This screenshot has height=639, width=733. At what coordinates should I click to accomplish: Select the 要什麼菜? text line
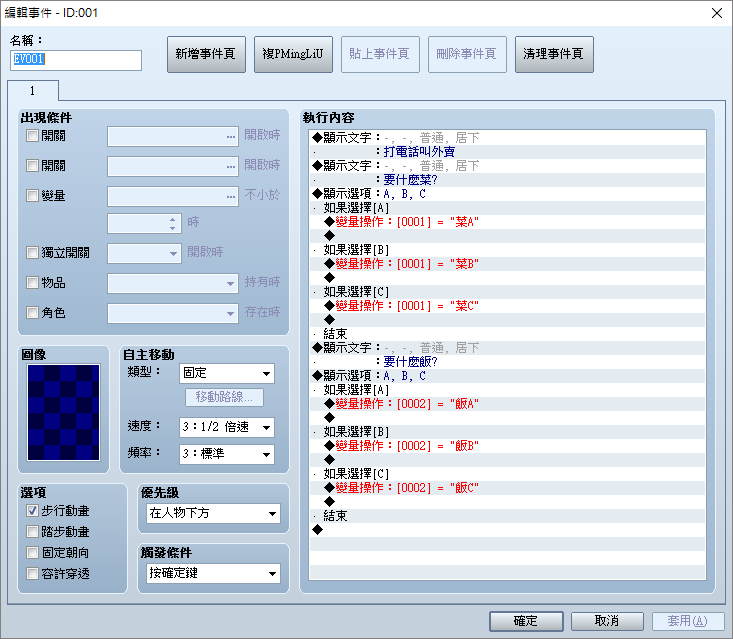507,180
